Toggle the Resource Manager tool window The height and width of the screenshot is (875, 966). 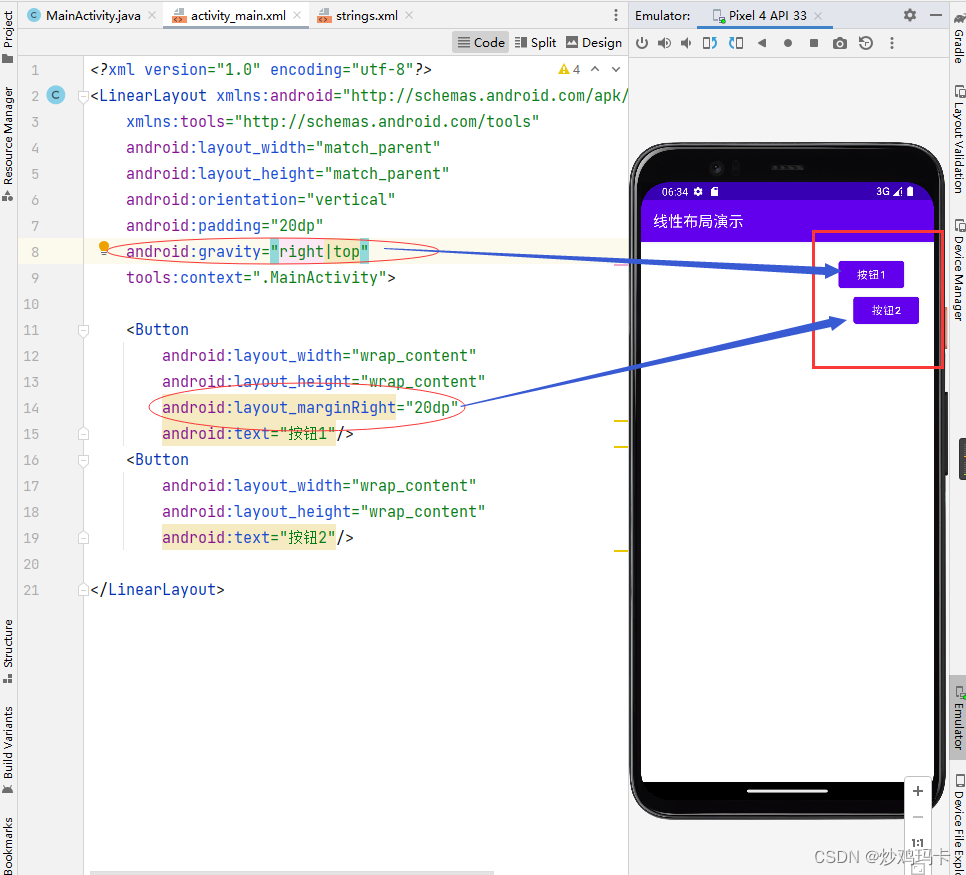tap(8, 144)
